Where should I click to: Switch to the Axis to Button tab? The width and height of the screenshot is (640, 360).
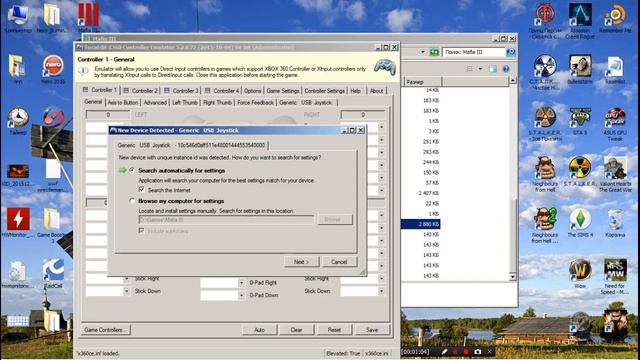coord(122,102)
